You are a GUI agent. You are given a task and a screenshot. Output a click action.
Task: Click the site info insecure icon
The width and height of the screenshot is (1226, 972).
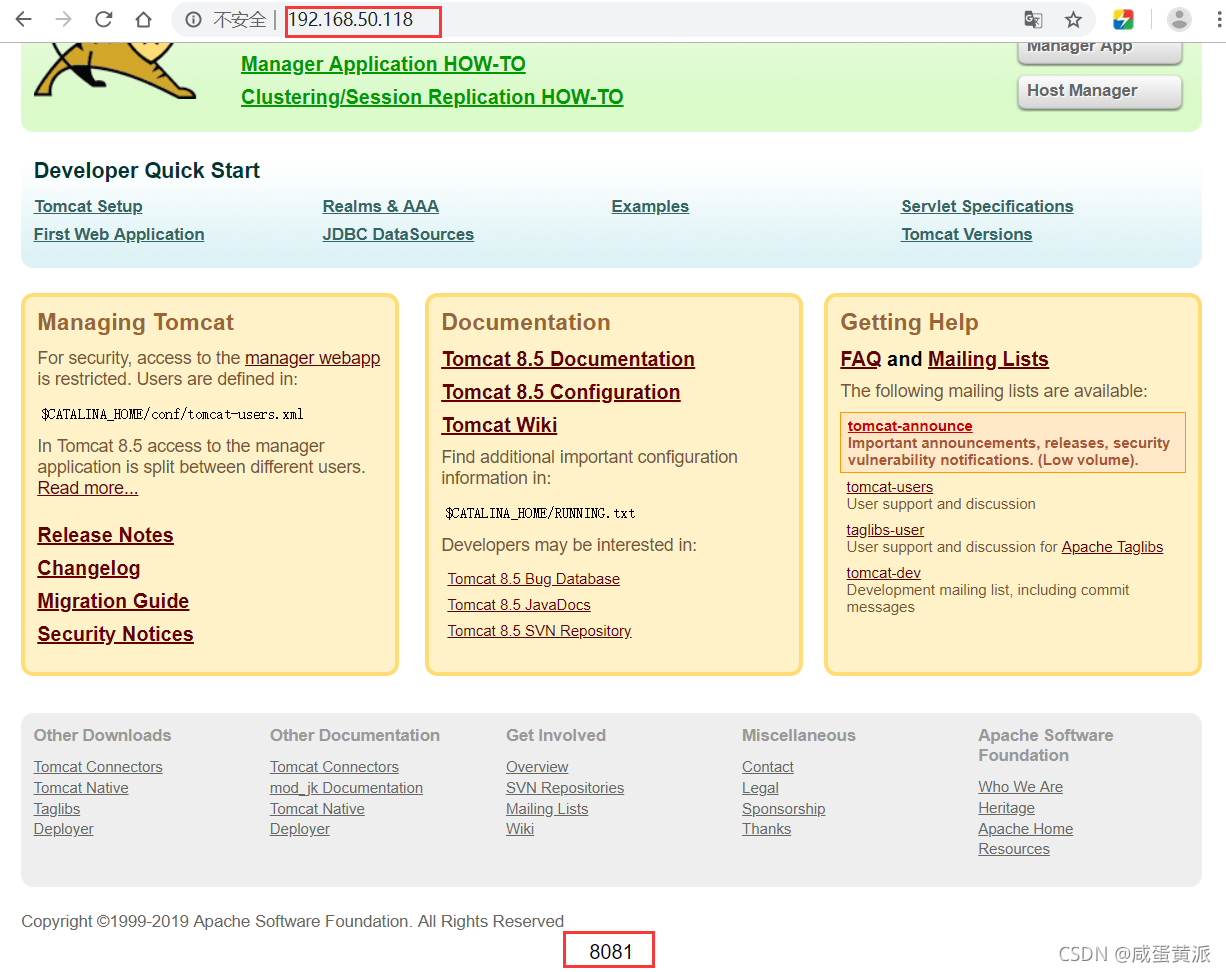(194, 19)
